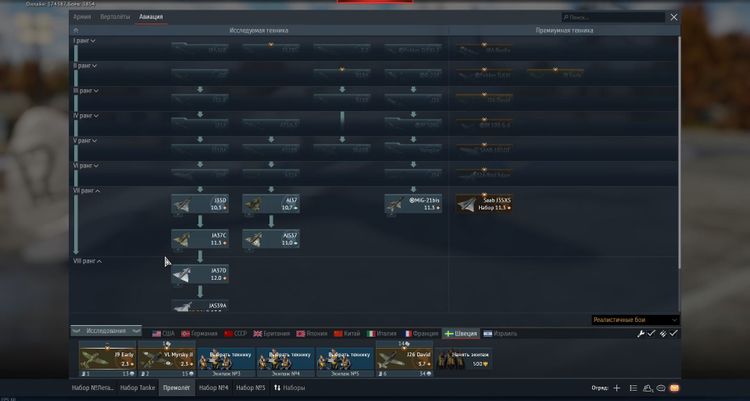Viewport: 750px width, 401px height.
Task: Open the chat bubble icon
Action: pos(661,387)
